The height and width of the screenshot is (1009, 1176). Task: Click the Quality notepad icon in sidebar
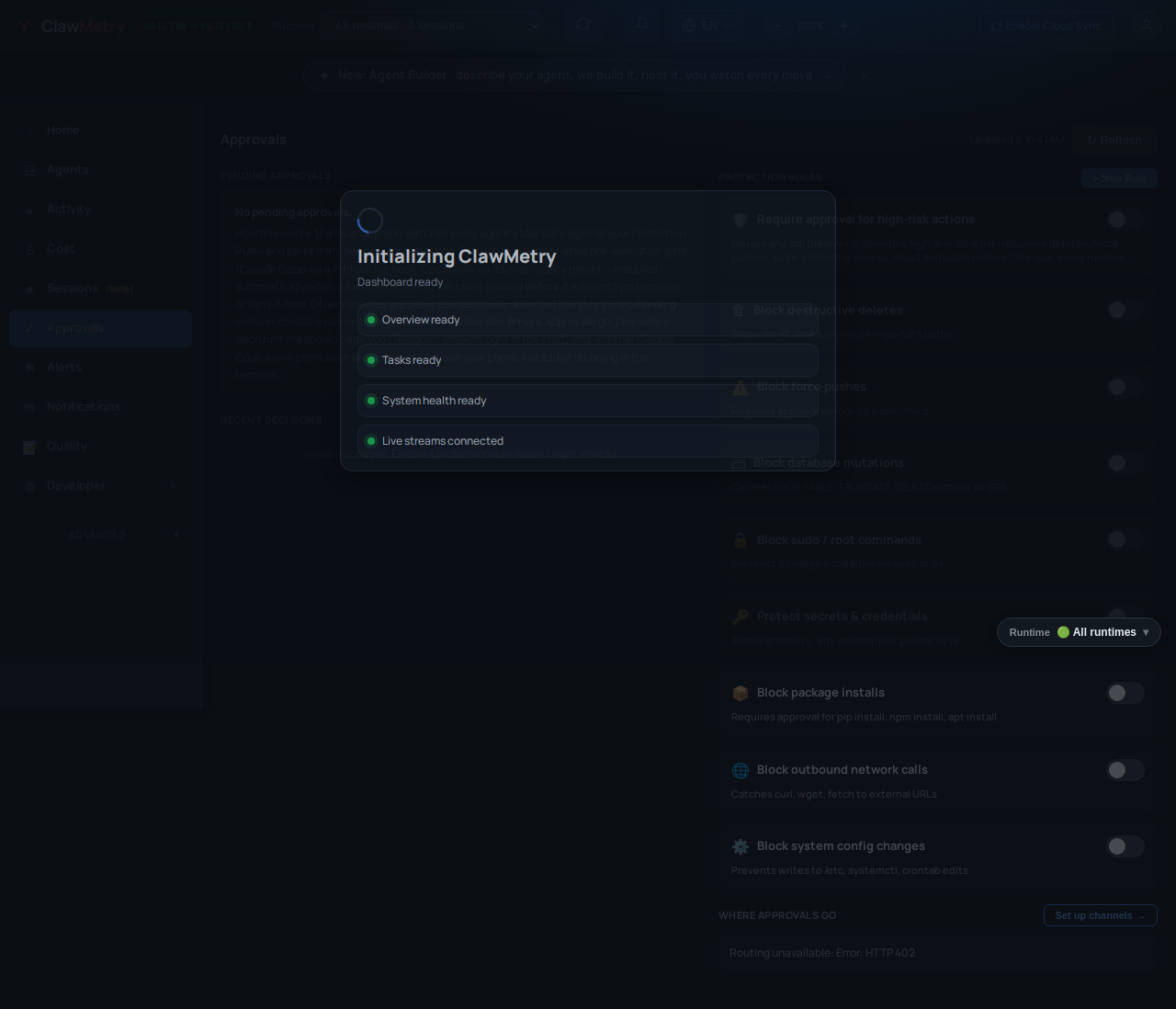click(29, 447)
